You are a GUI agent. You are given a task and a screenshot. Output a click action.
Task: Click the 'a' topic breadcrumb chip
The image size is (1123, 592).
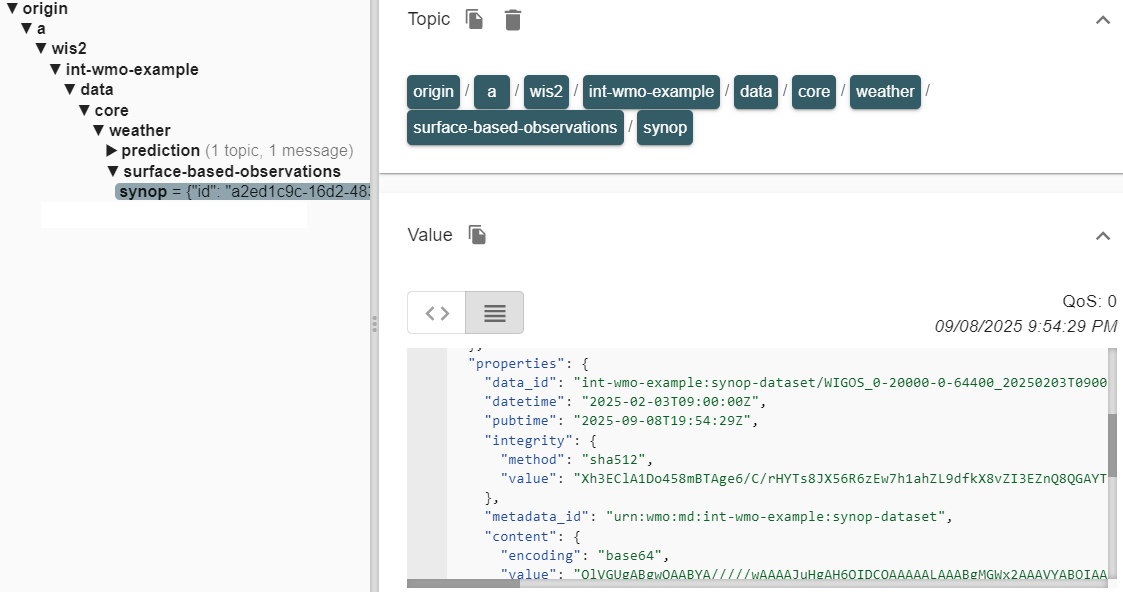click(491, 92)
